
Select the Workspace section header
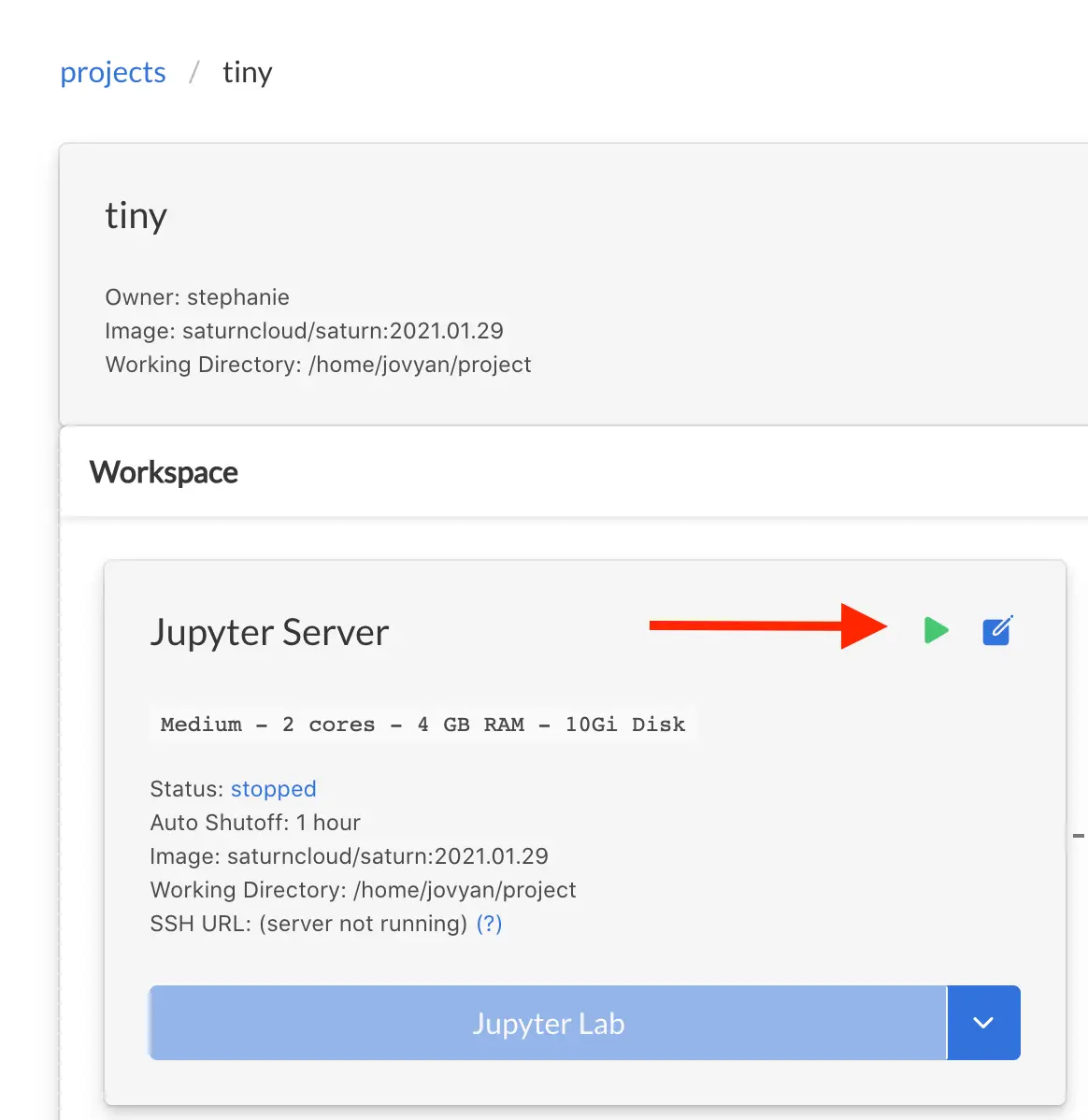[x=164, y=472]
